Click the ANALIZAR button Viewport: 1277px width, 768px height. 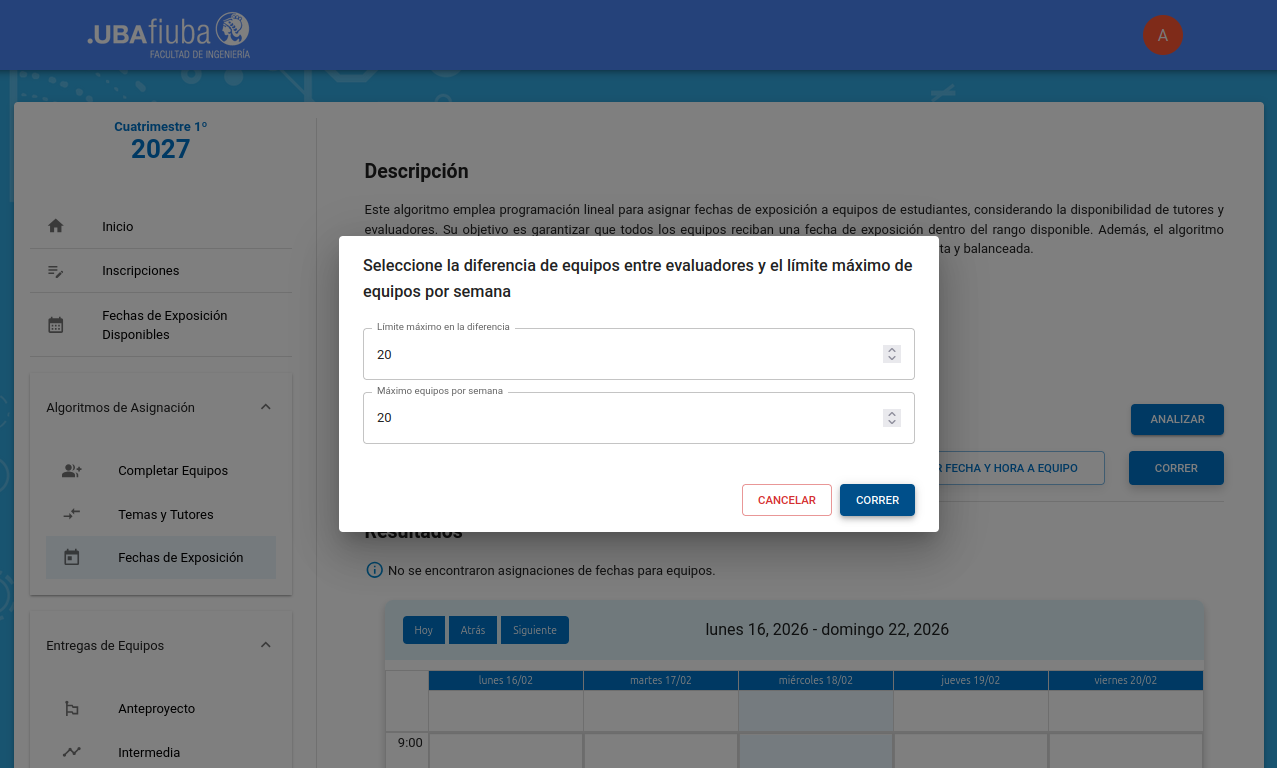tap(1176, 420)
